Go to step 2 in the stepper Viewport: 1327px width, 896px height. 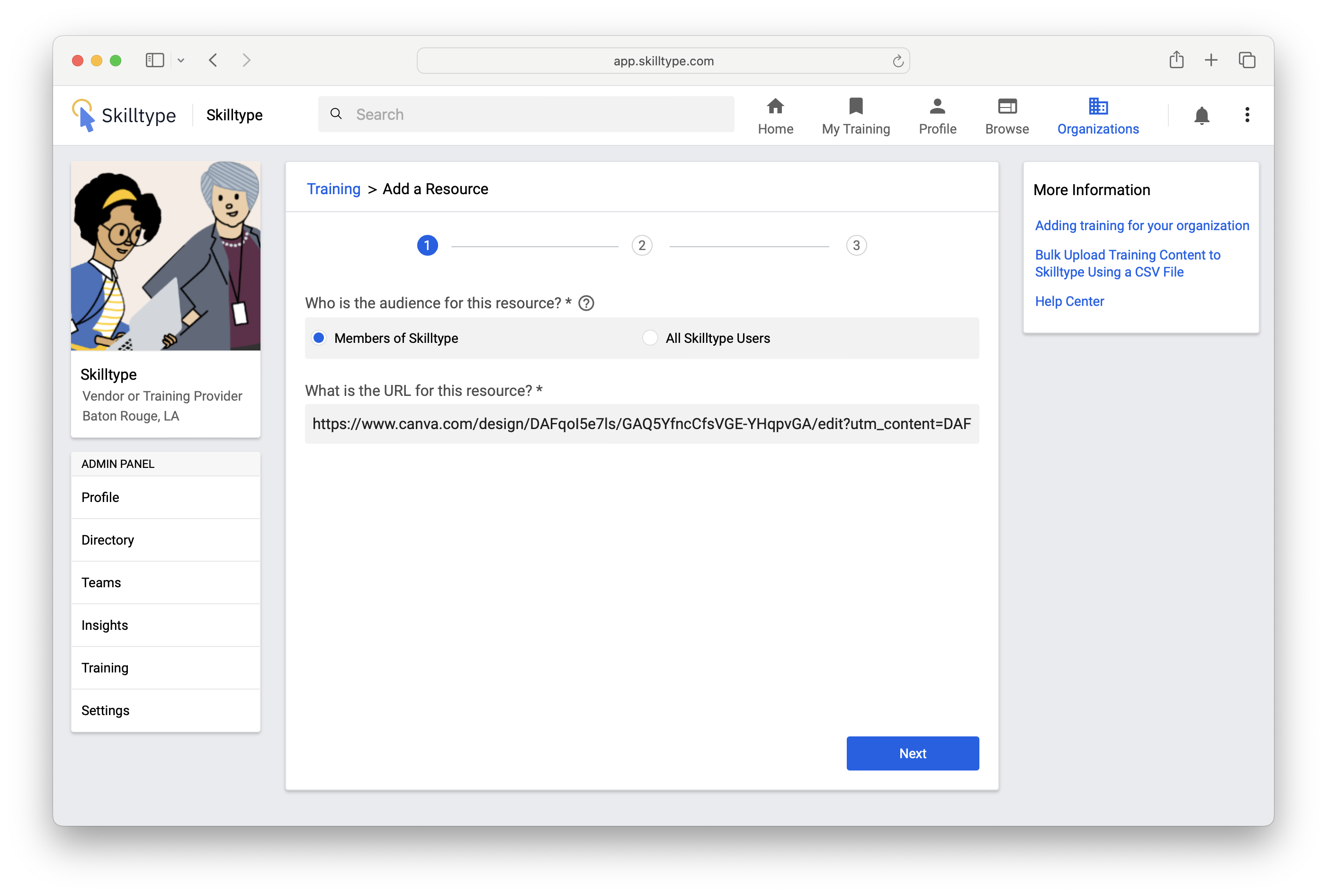(x=642, y=246)
